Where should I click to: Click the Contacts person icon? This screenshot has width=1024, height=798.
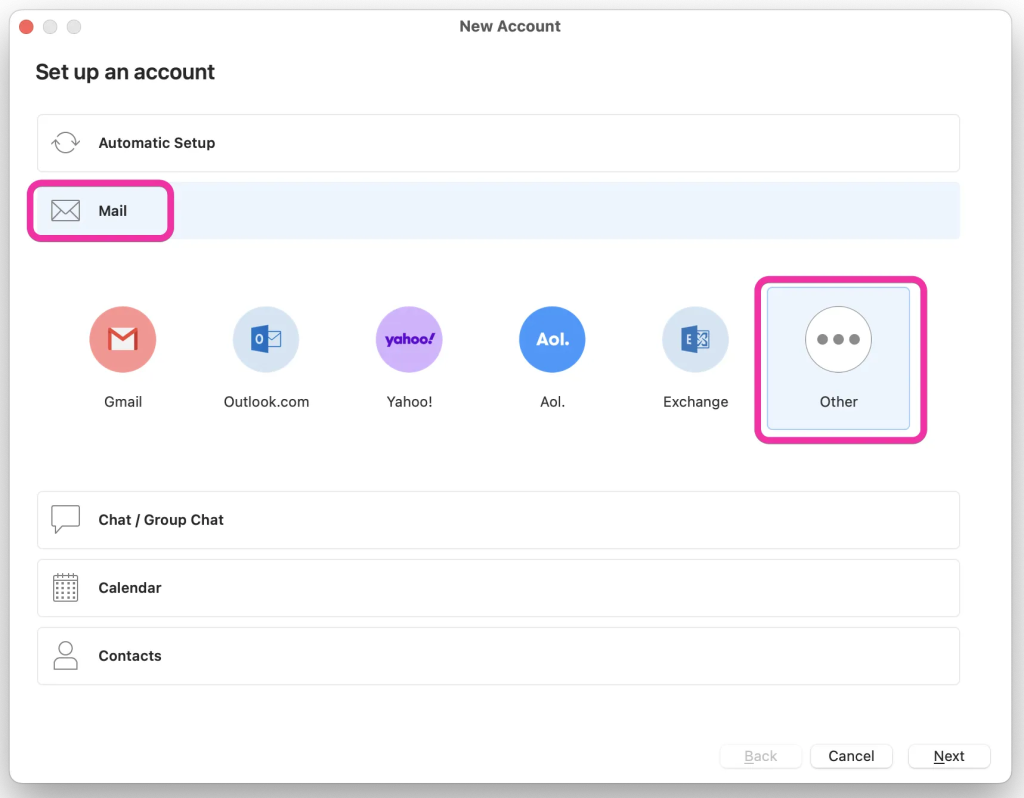click(x=66, y=656)
